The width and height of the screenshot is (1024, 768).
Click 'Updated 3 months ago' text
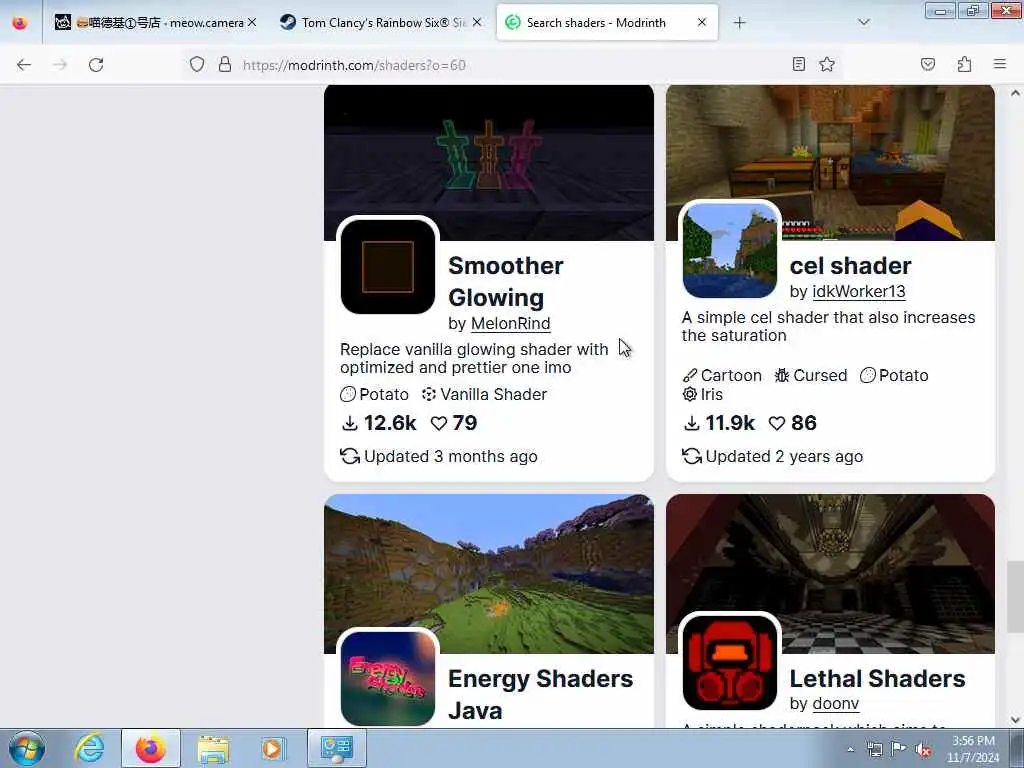tap(451, 456)
